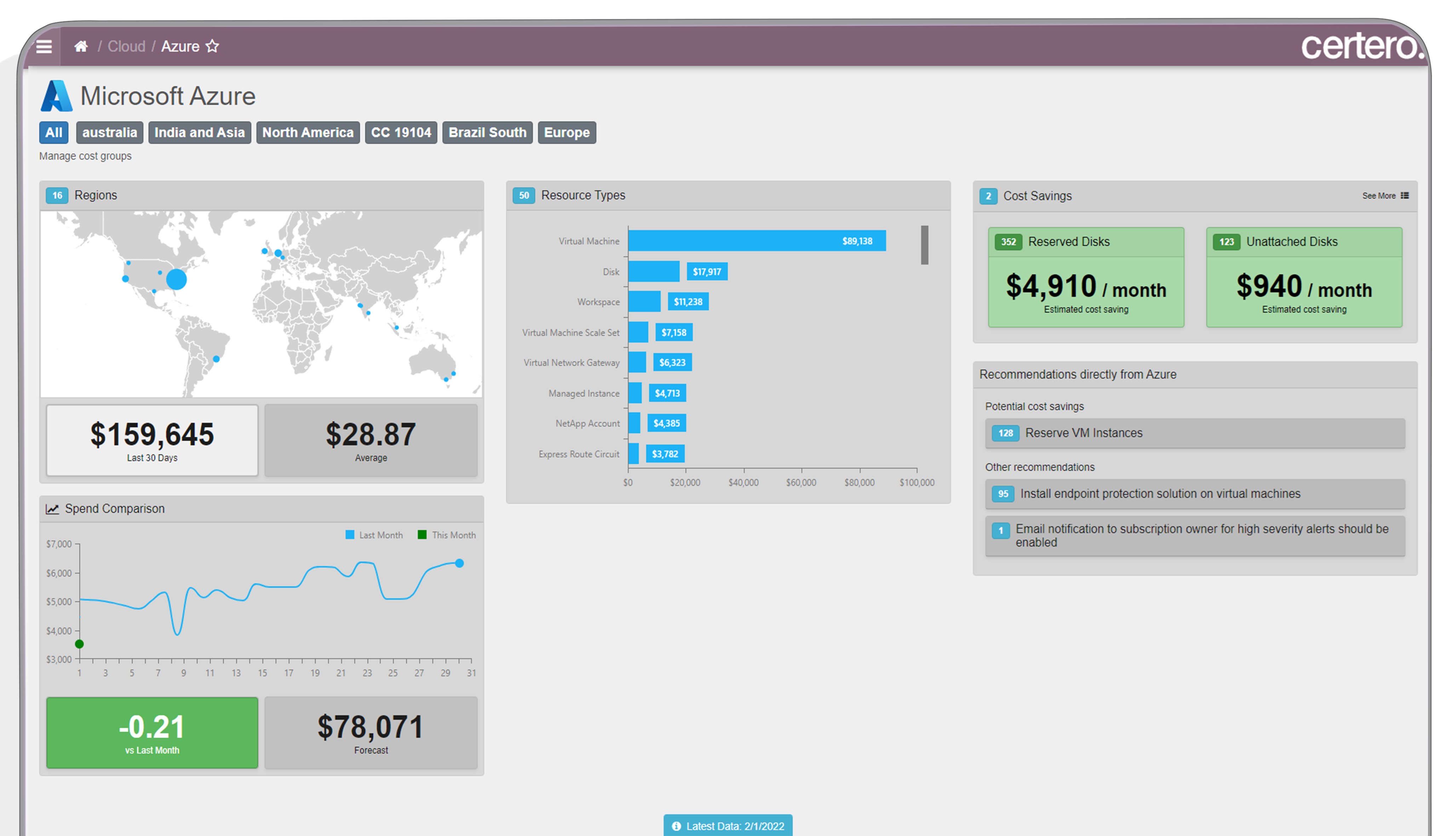Click the Brazil region dot on map

[x=217, y=359]
